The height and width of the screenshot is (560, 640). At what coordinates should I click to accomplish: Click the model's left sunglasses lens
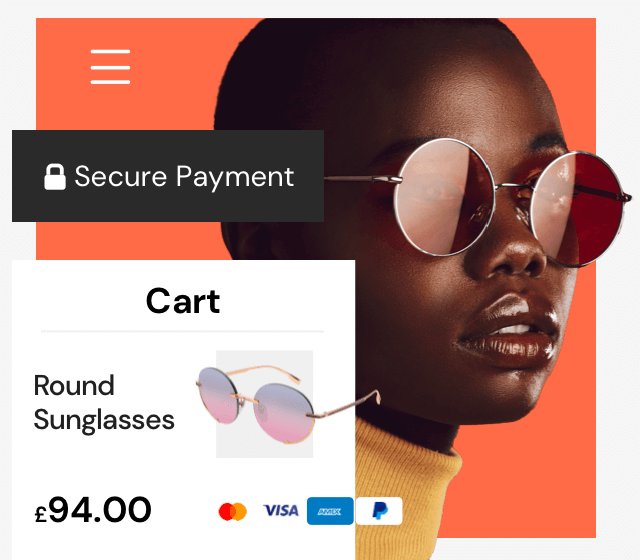(445, 198)
